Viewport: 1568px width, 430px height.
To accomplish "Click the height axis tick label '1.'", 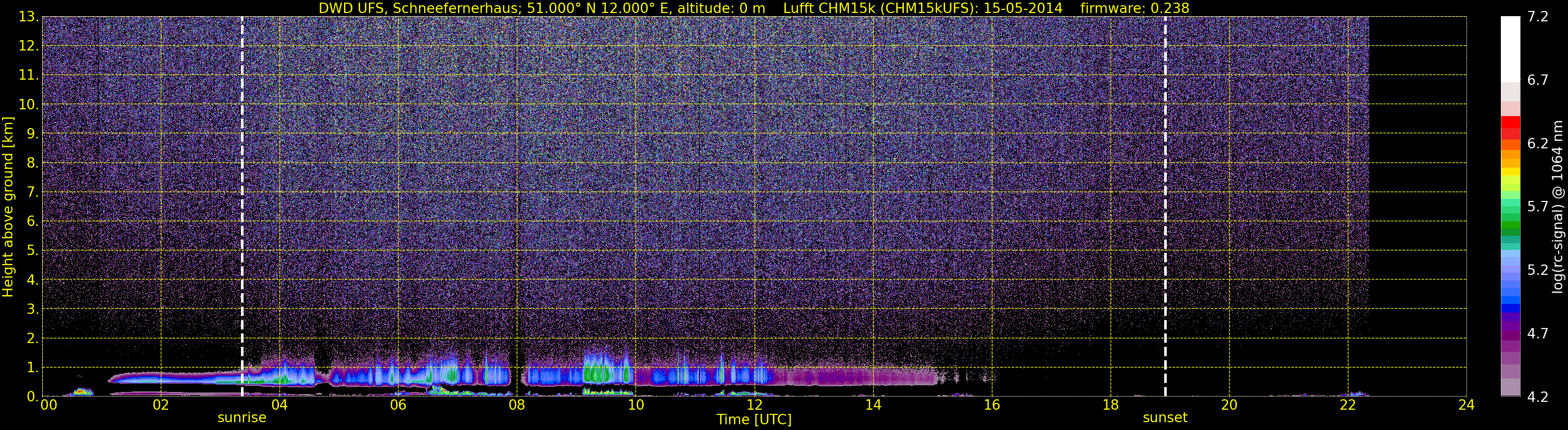I will [x=32, y=367].
